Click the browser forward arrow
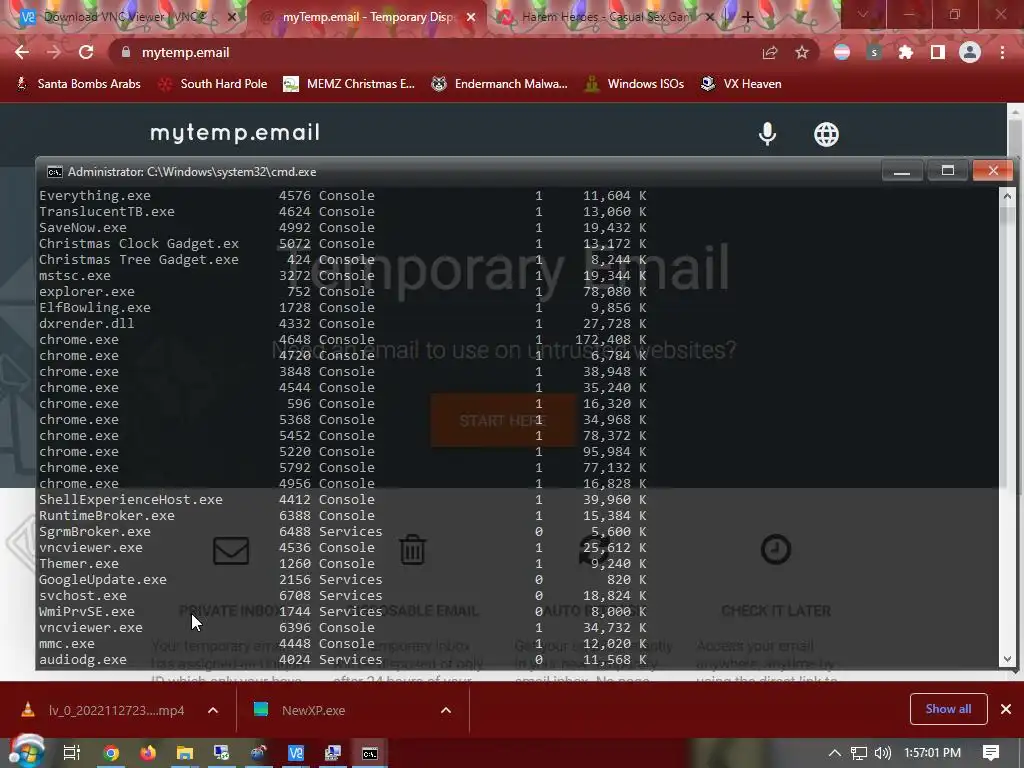 tap(54, 52)
